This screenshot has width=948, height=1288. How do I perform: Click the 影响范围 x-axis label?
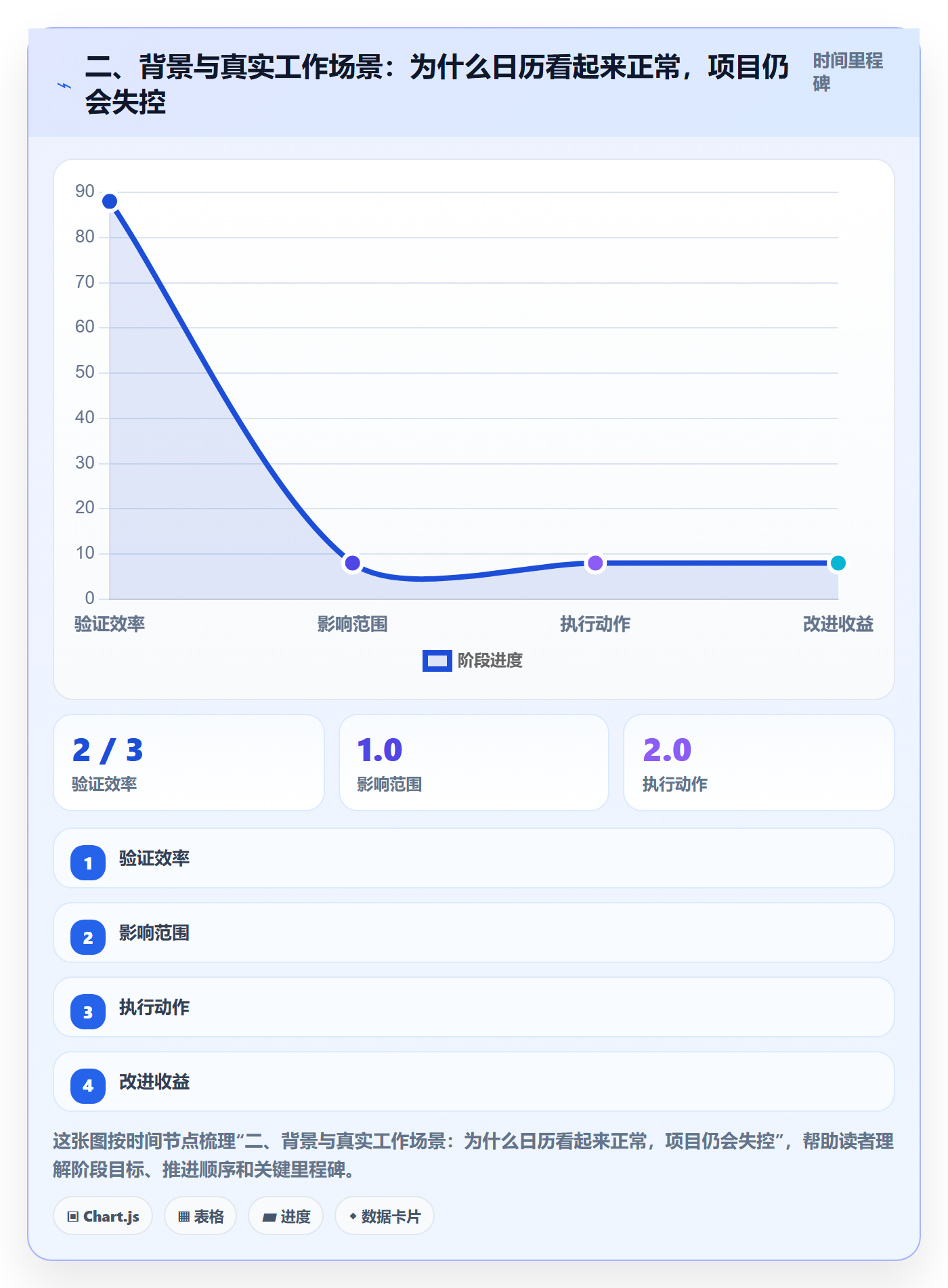[352, 624]
